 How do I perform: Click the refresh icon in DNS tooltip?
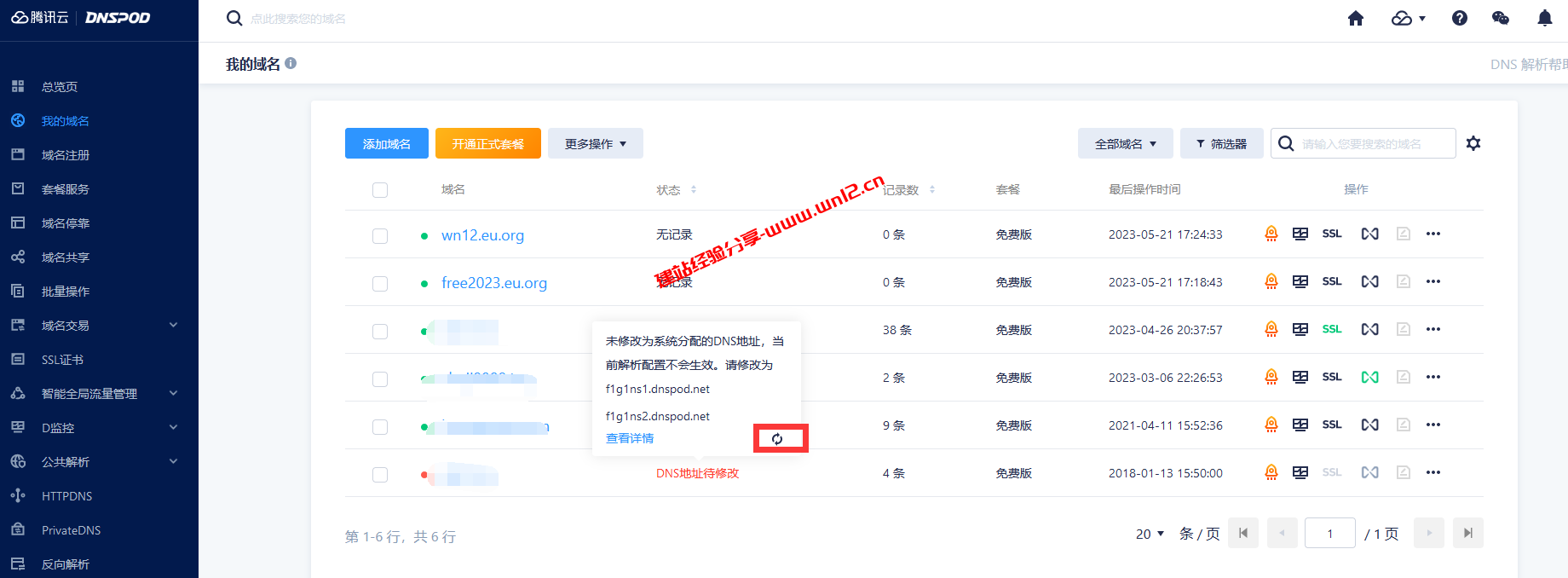point(777,439)
